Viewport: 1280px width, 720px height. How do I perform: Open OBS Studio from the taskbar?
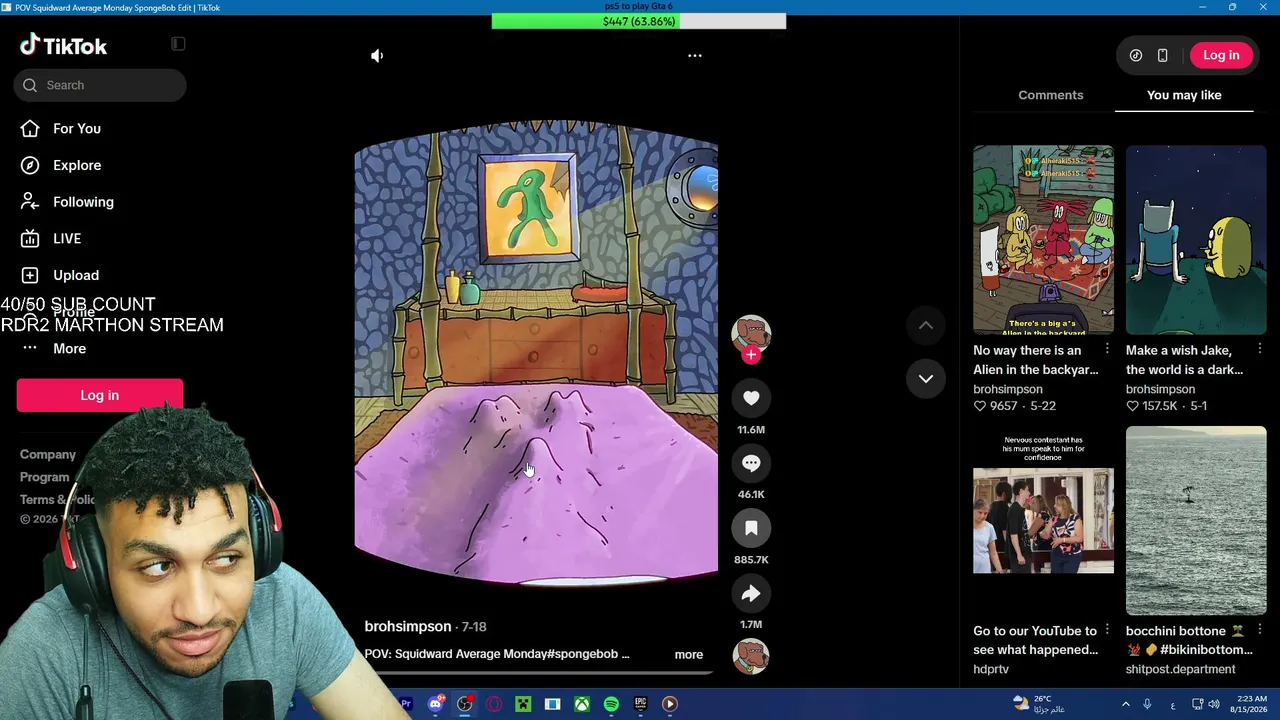(x=465, y=704)
